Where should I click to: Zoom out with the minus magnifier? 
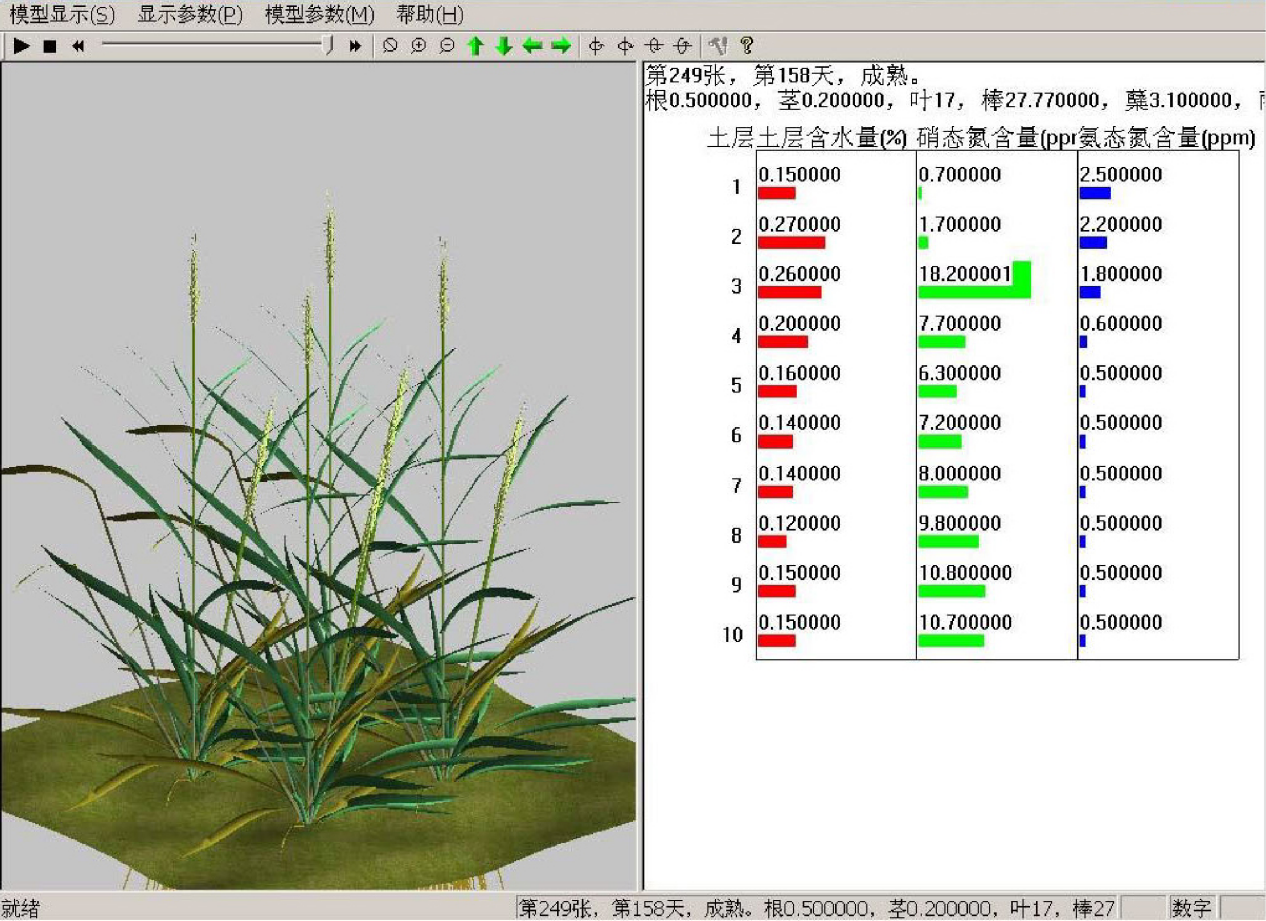click(x=447, y=46)
